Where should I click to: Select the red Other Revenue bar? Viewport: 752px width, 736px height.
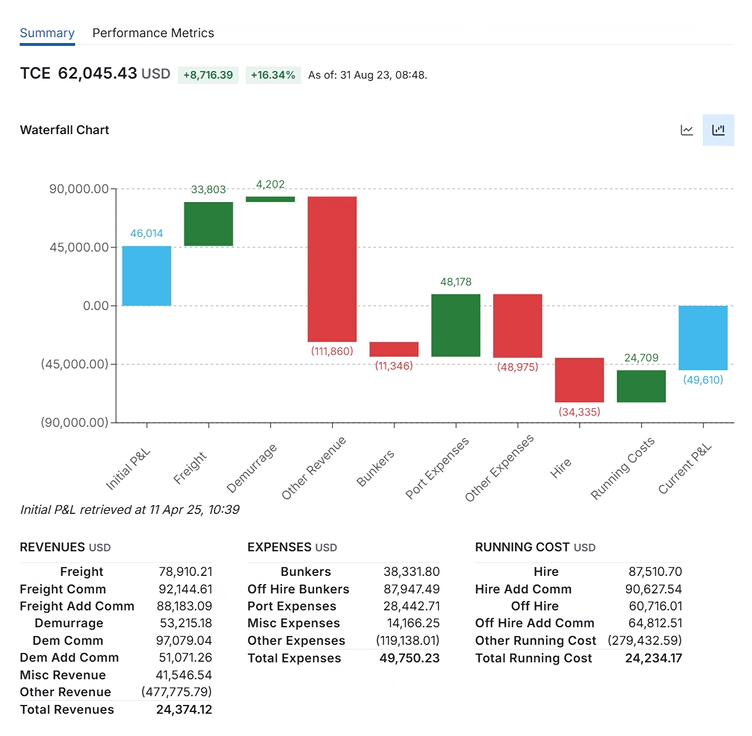pos(332,269)
